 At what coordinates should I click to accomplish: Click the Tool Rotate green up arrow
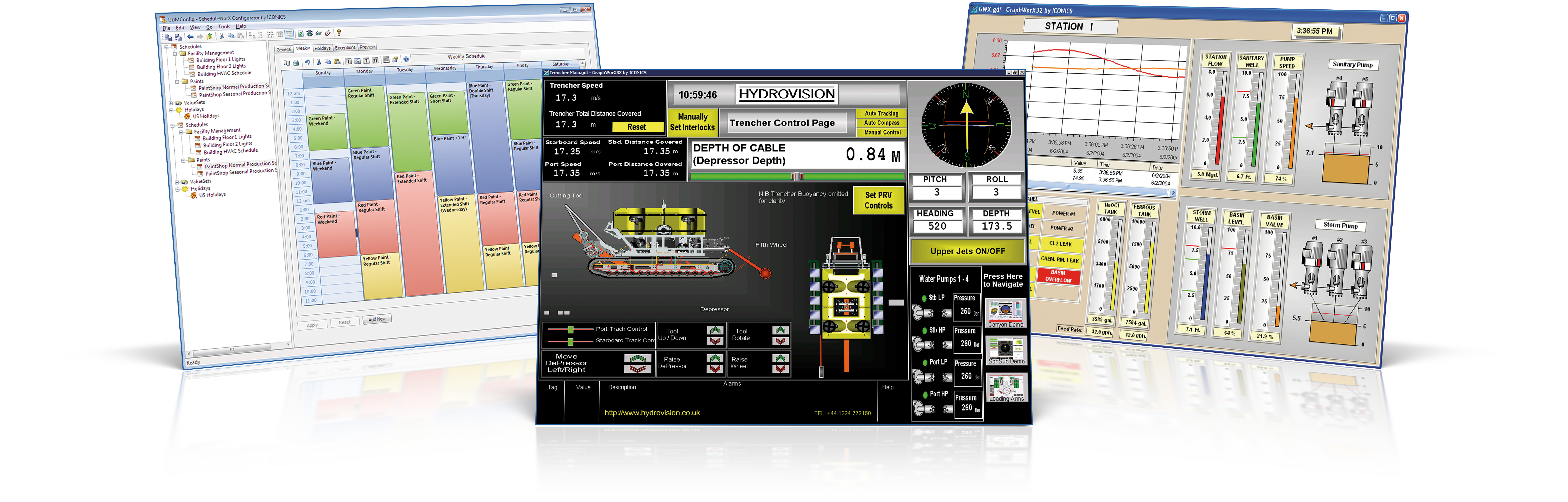pyautogui.click(x=780, y=330)
